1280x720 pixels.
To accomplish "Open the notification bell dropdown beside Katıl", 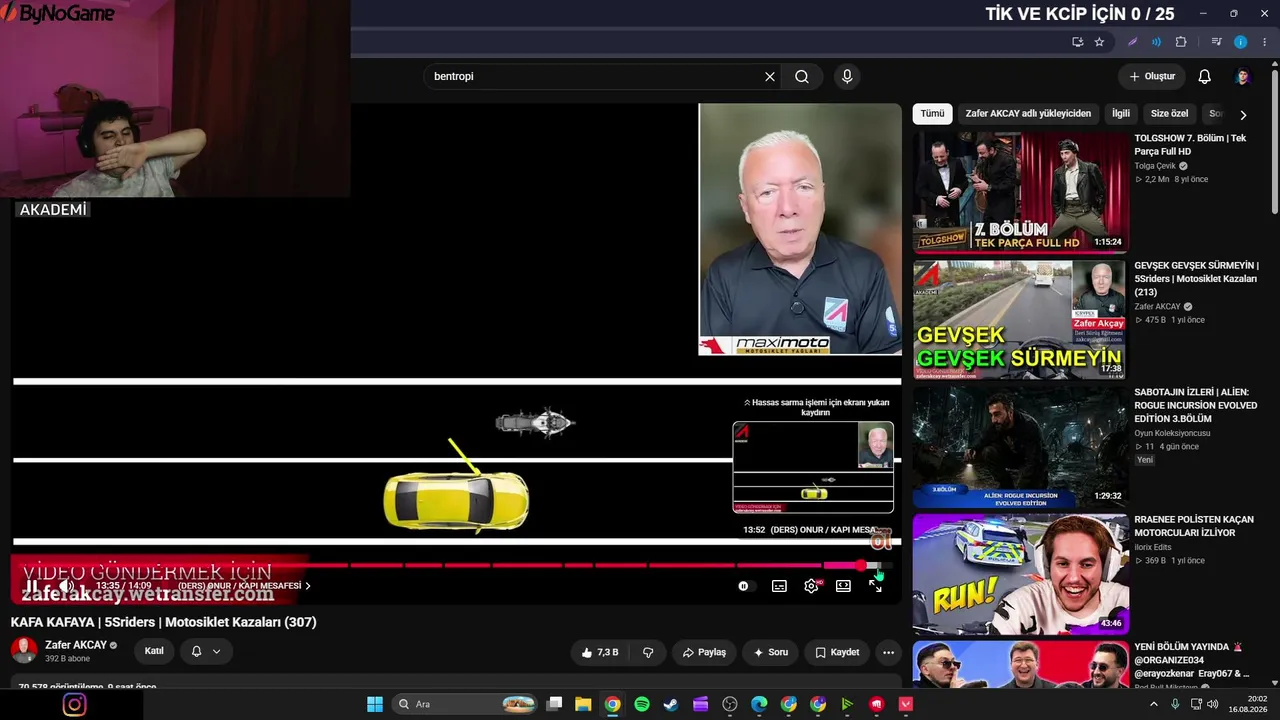I will click(206, 651).
